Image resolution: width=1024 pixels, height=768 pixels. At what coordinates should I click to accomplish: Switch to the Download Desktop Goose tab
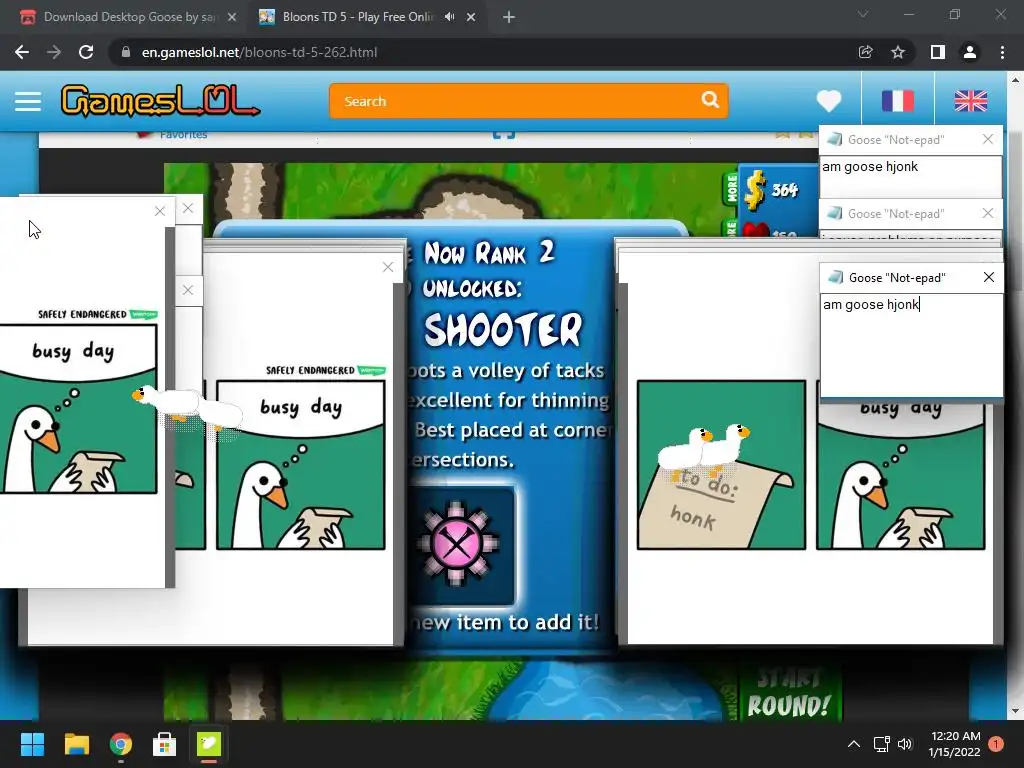click(x=127, y=17)
